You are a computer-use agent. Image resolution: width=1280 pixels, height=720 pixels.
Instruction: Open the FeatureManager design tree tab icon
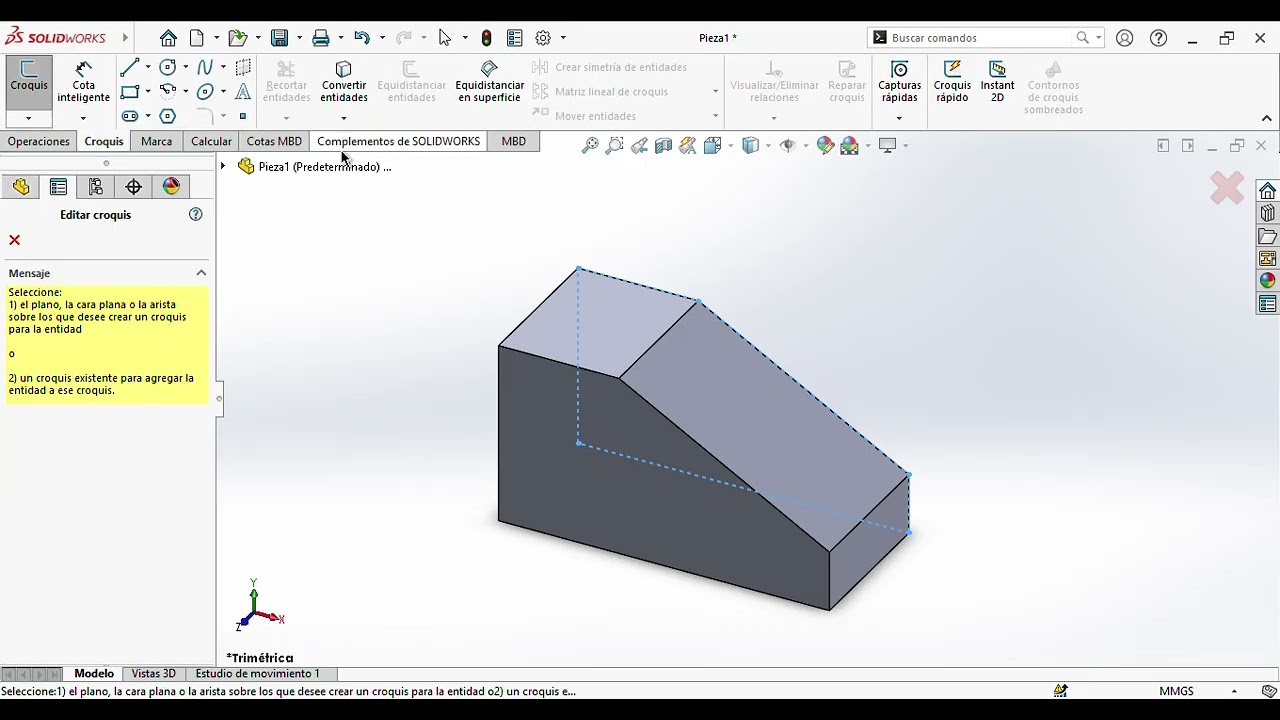click(x=21, y=187)
